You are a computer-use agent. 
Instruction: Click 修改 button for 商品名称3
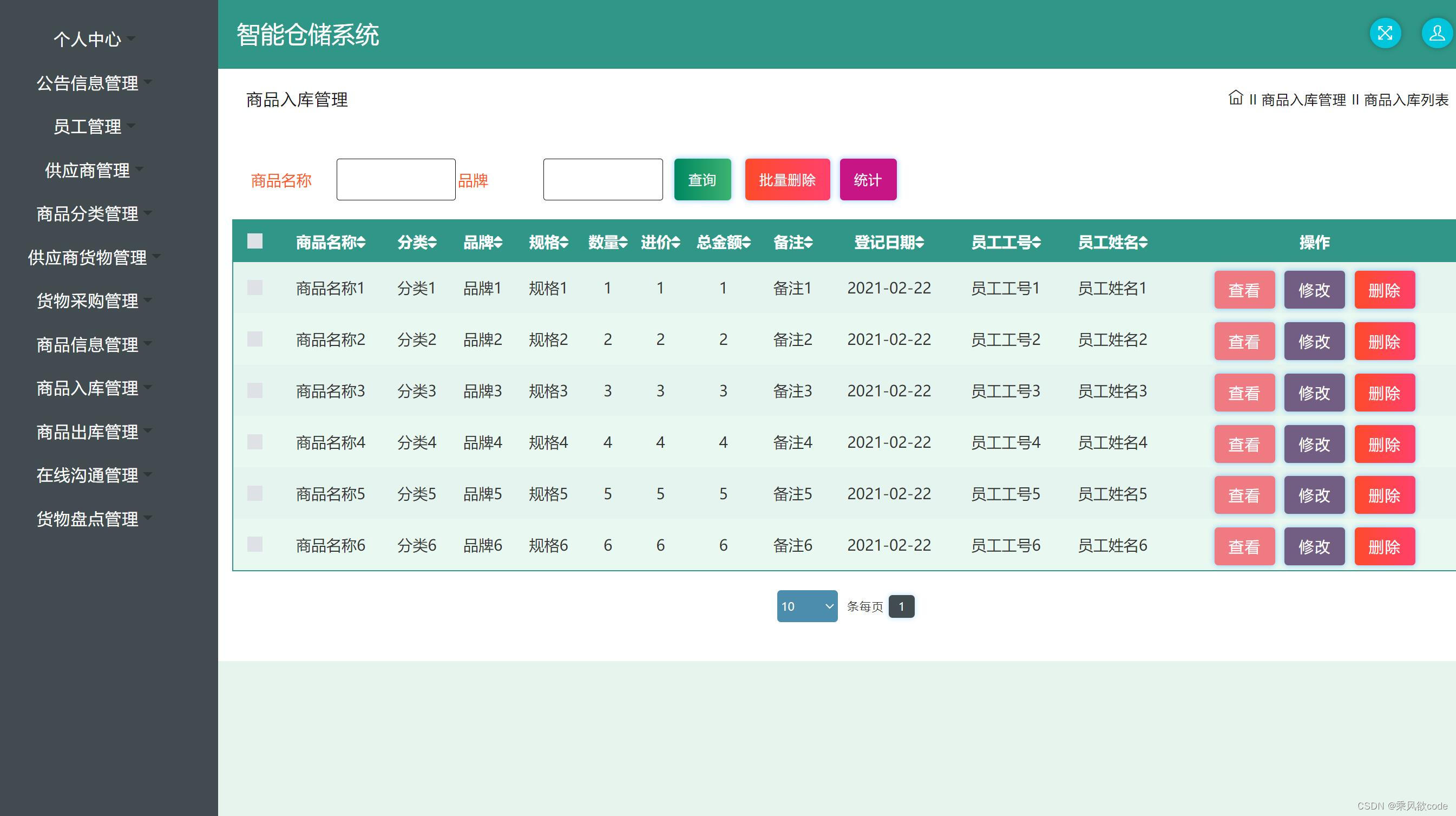[1314, 393]
